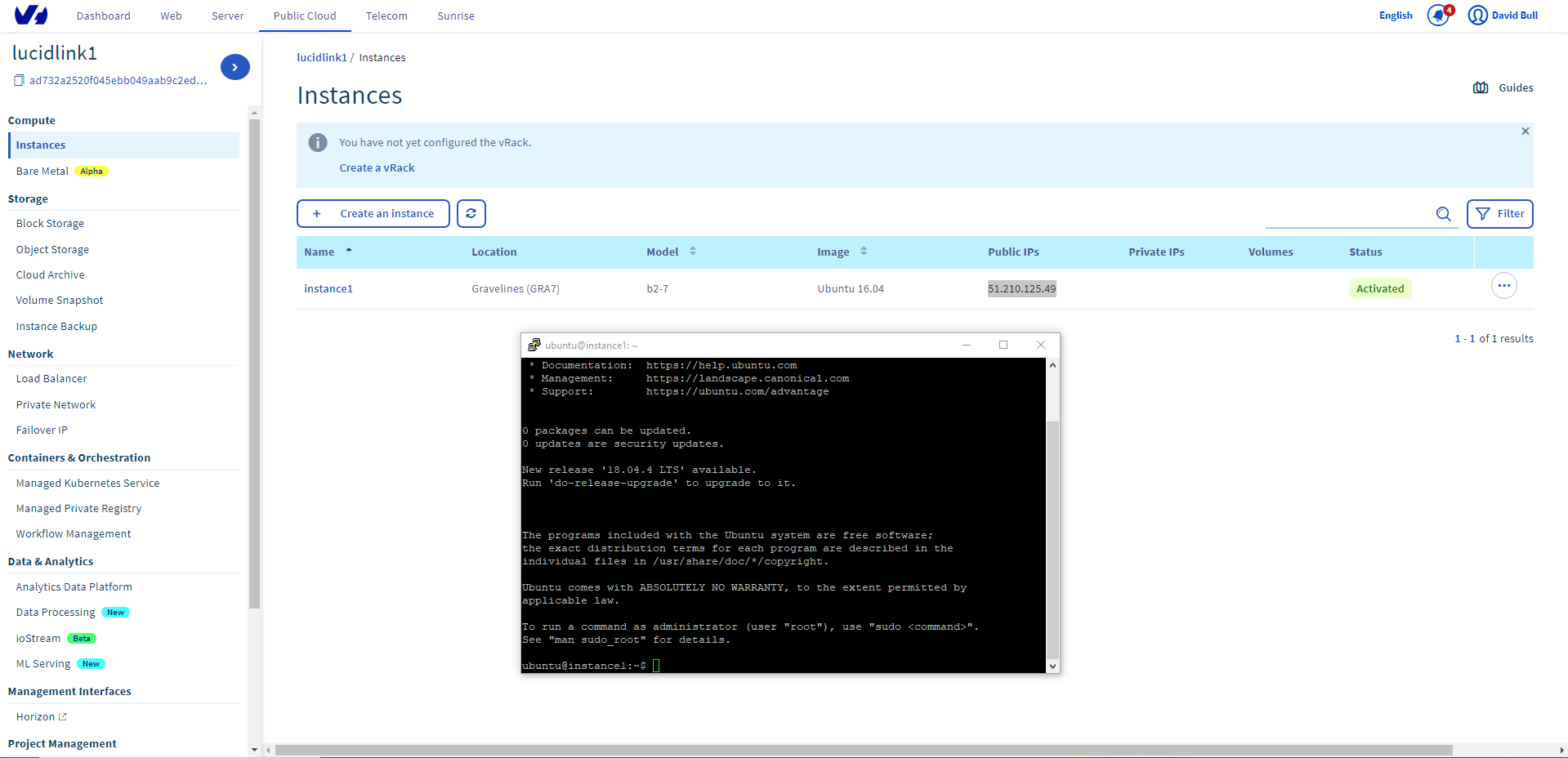Maximize the PuTTY terminal window
This screenshot has width=1568, height=758.
coord(1003,345)
